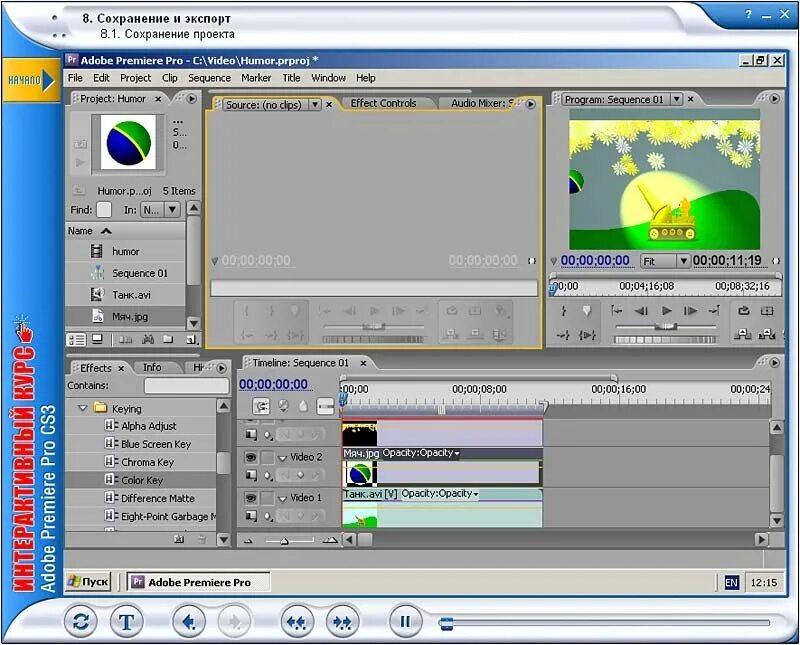800x645 pixels.
Task: Toggle Video 2 track visibility eye
Action: (251, 457)
